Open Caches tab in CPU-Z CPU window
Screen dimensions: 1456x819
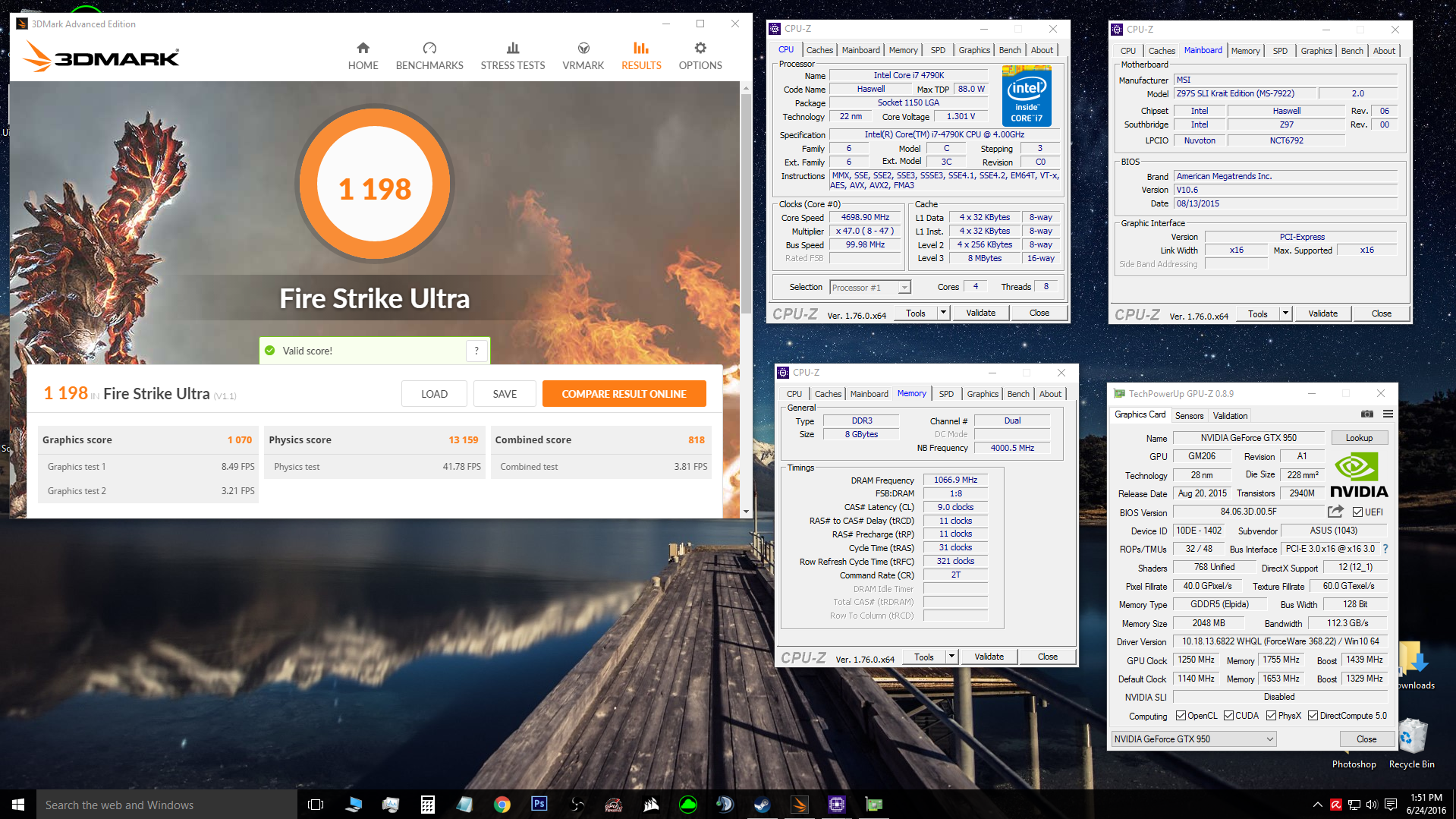click(x=819, y=50)
